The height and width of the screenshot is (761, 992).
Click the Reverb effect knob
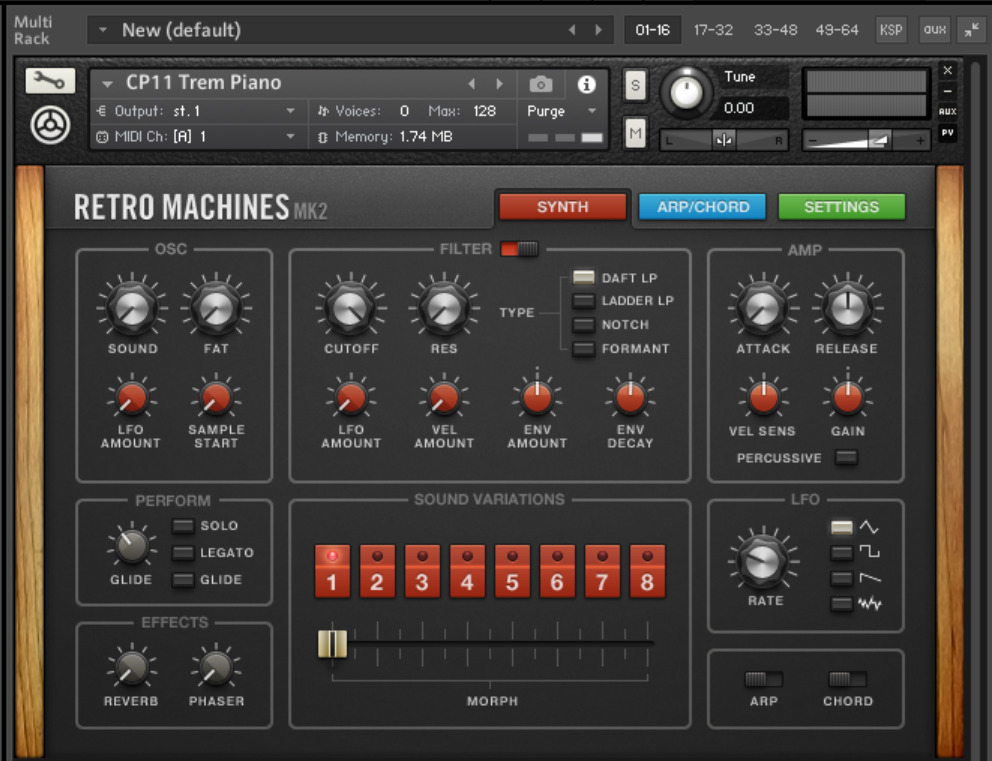[x=132, y=668]
